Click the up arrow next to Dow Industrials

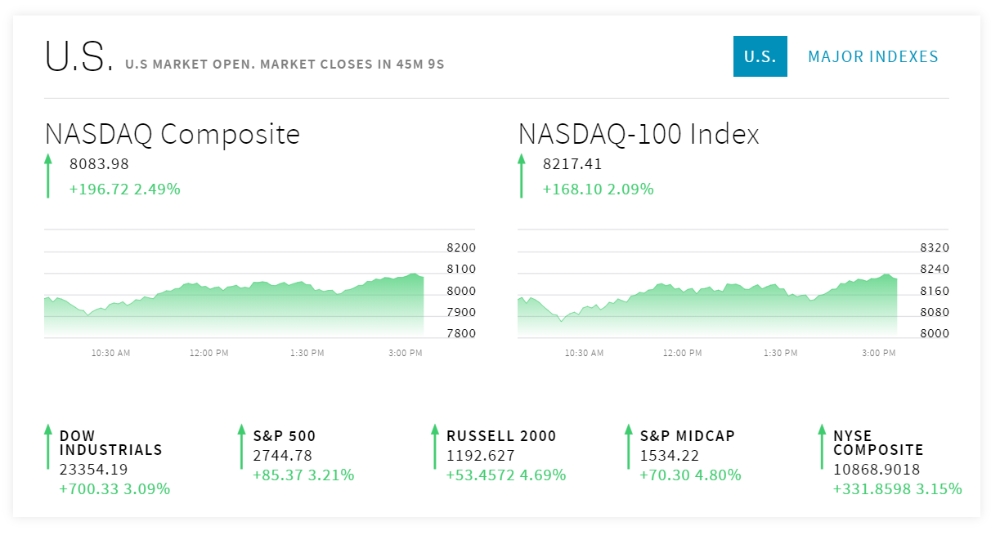click(x=48, y=447)
